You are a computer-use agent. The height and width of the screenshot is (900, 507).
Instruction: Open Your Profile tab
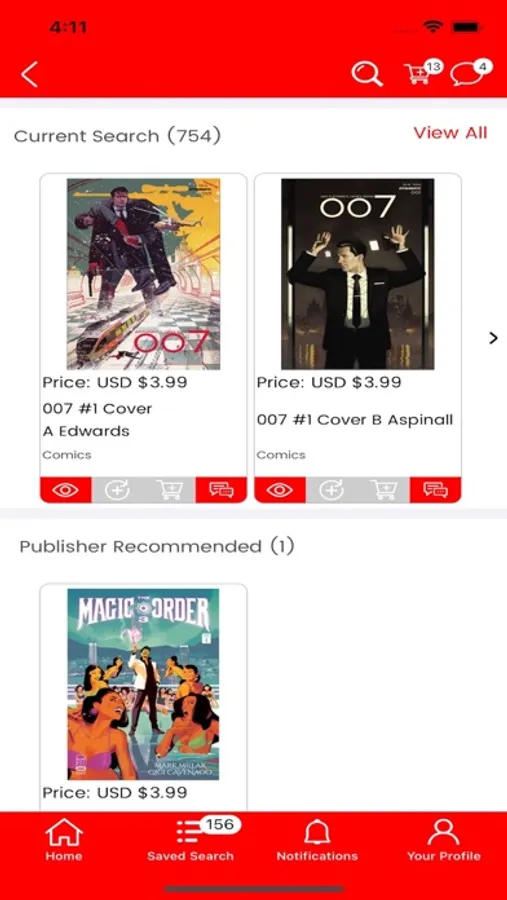point(443,840)
